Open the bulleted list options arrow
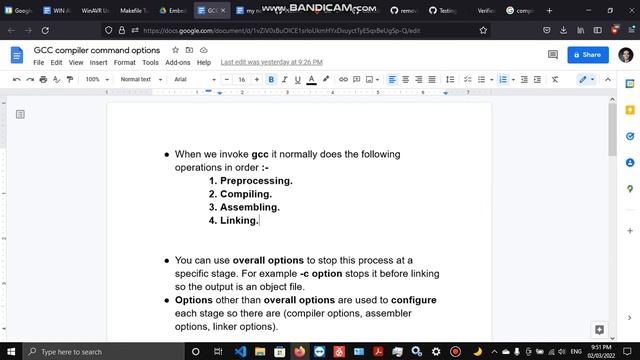The height and width of the screenshot is (360, 640). pos(491,80)
